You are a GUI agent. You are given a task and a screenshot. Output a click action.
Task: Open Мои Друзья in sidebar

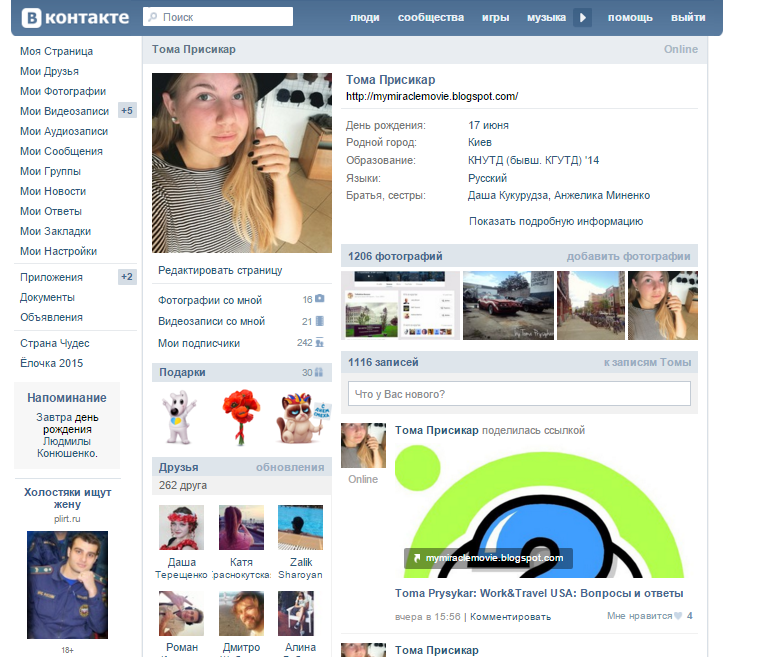tap(49, 72)
